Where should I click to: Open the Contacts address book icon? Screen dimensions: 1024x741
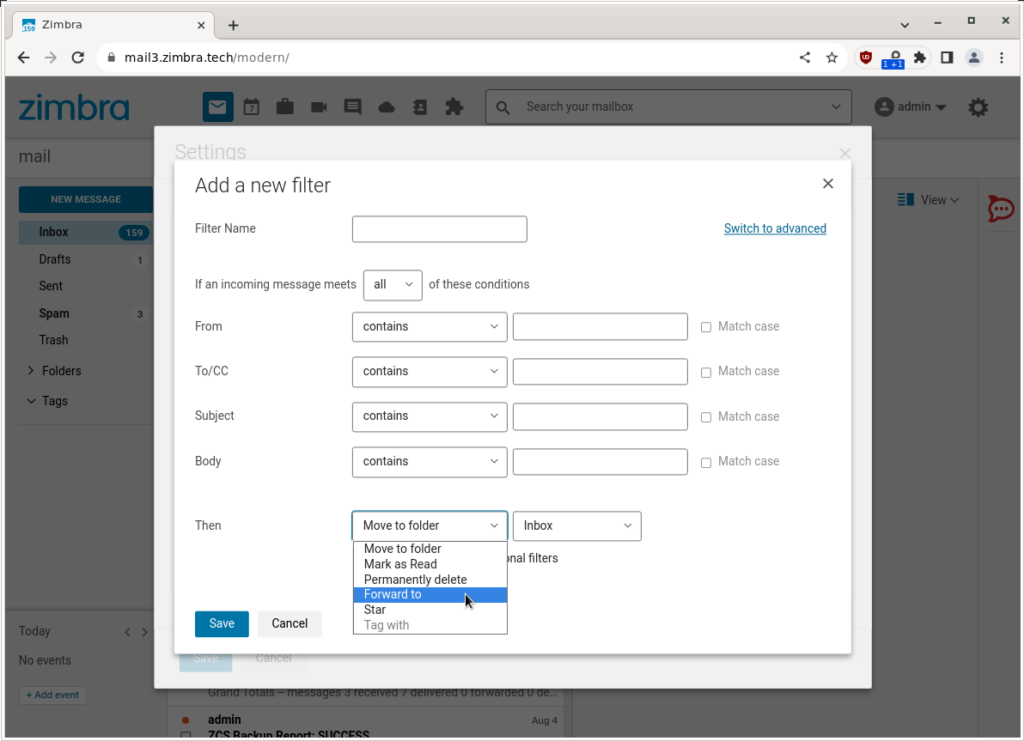point(420,106)
